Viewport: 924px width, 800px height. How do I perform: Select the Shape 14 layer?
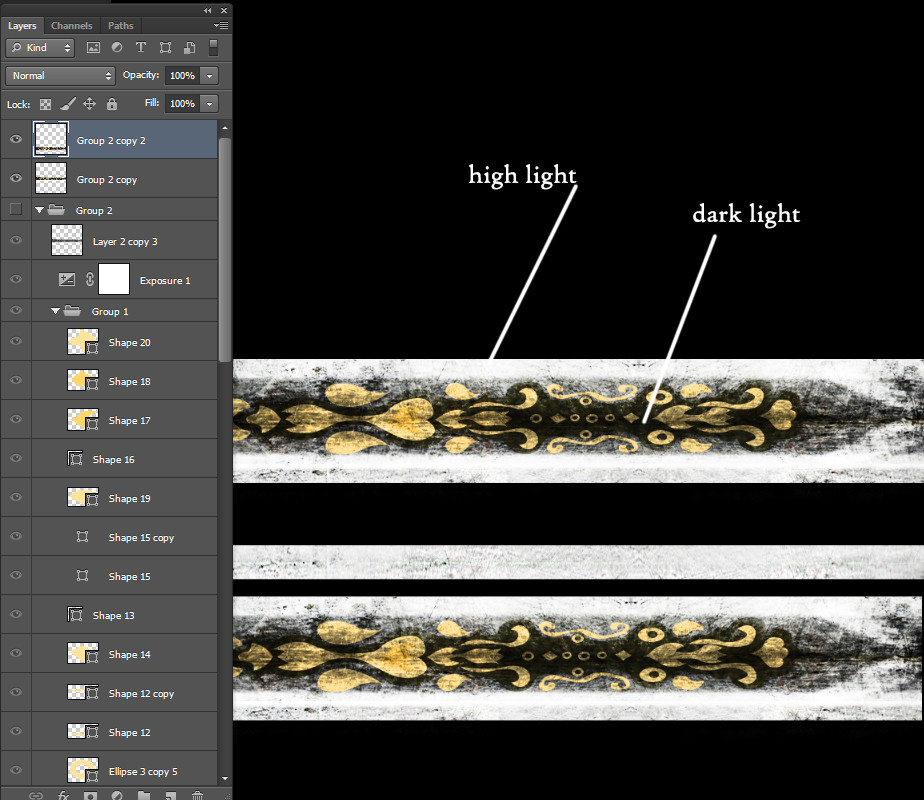tap(109, 653)
